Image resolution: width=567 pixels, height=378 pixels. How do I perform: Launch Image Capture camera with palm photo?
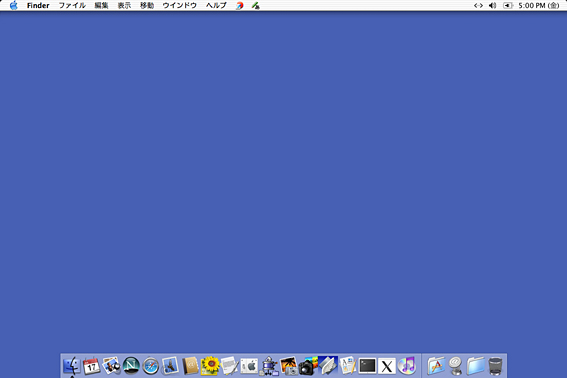289,366
